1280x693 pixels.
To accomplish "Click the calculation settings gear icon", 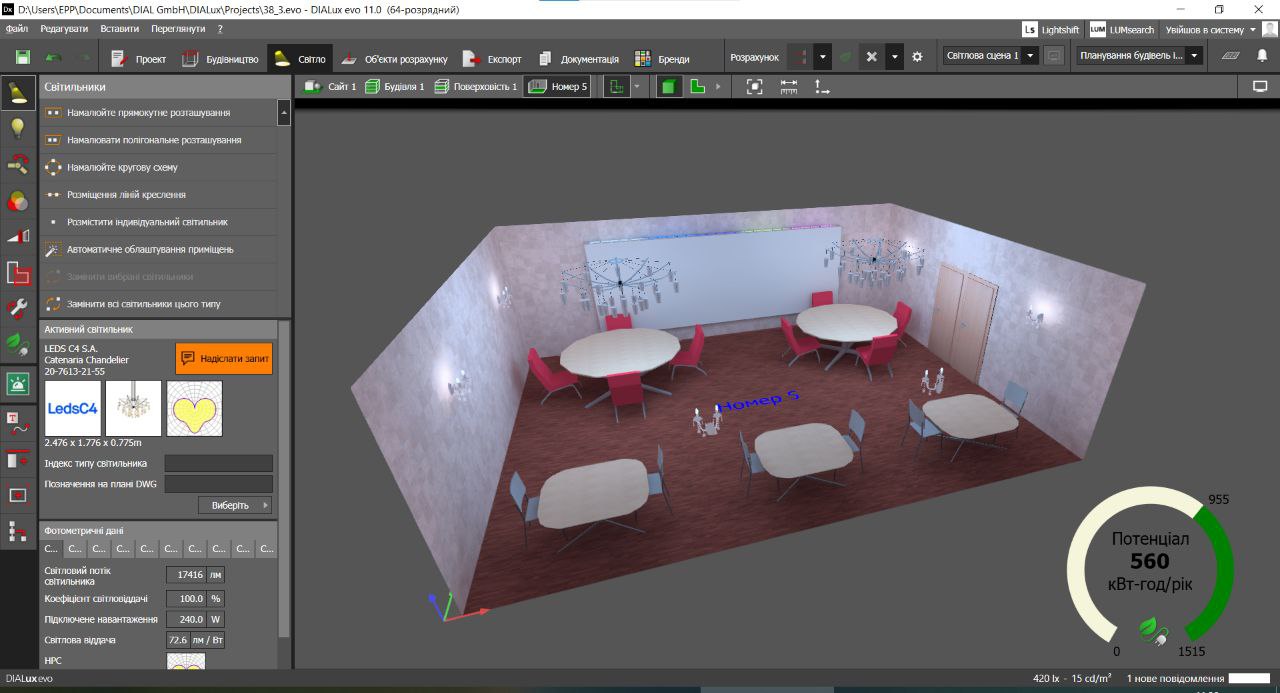I will click(x=917, y=57).
